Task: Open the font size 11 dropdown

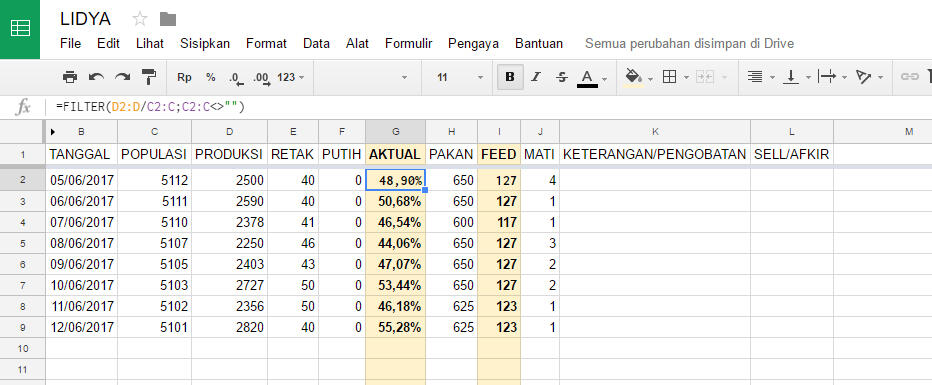Action: coord(460,77)
